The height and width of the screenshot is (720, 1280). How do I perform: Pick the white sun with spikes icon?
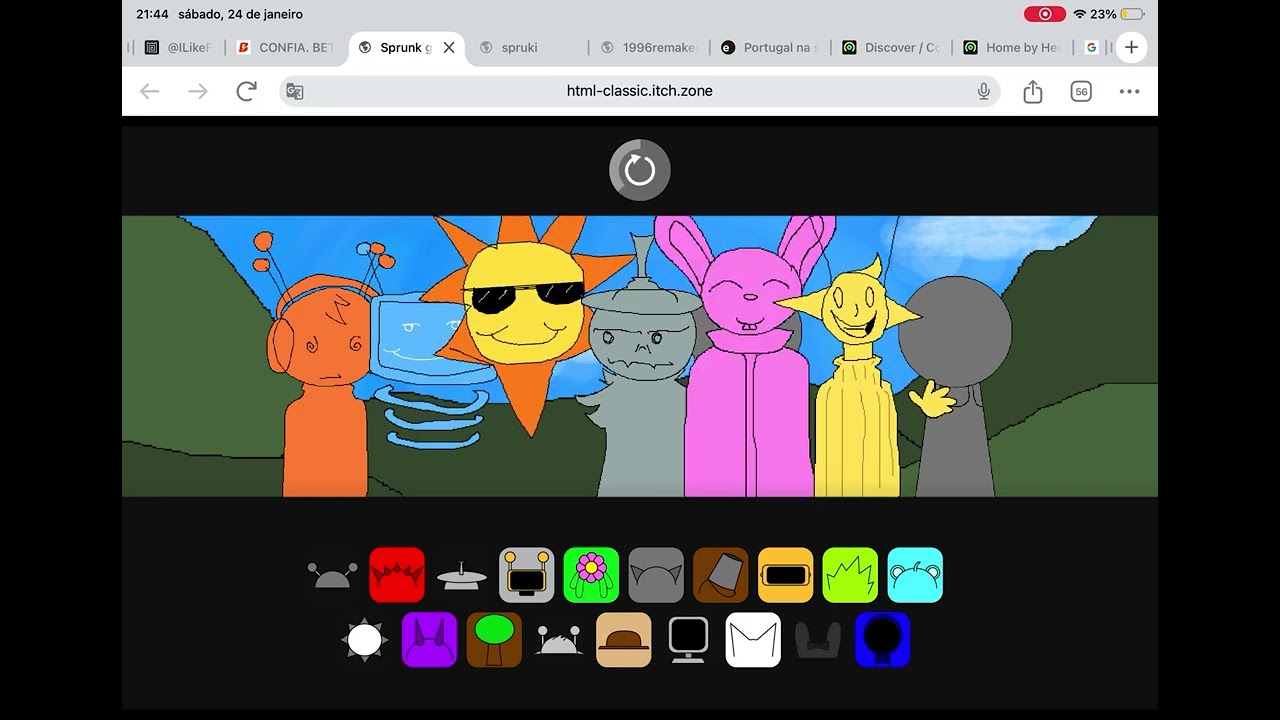coord(365,640)
